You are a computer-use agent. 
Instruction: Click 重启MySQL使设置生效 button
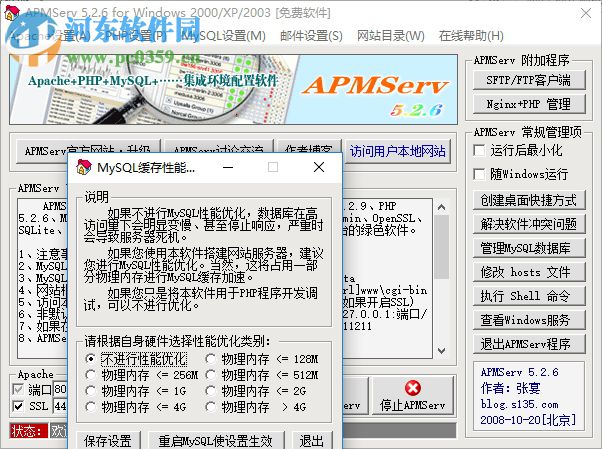click(216, 440)
